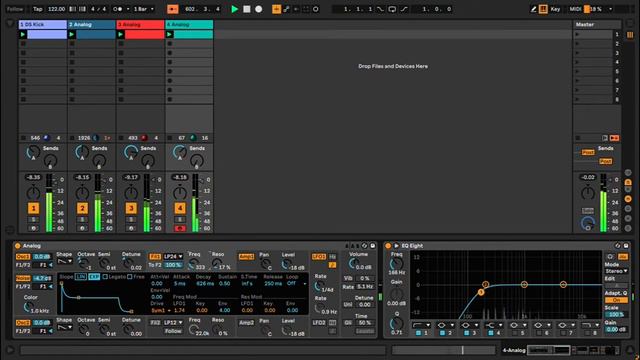Launch the clip in 4 Analog track

[x=169, y=35]
